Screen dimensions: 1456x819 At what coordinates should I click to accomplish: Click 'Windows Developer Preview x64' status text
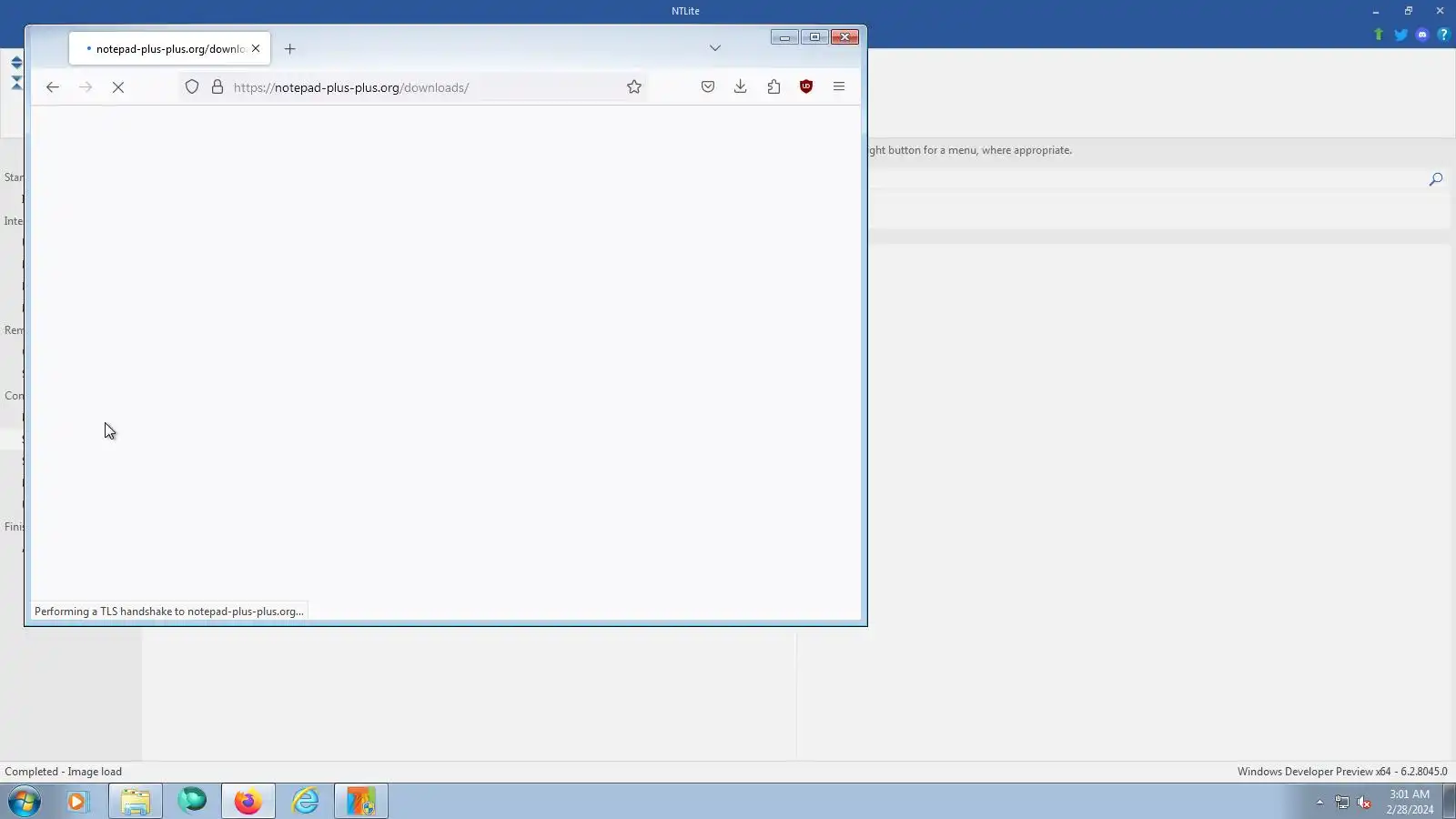pyautogui.click(x=1342, y=772)
